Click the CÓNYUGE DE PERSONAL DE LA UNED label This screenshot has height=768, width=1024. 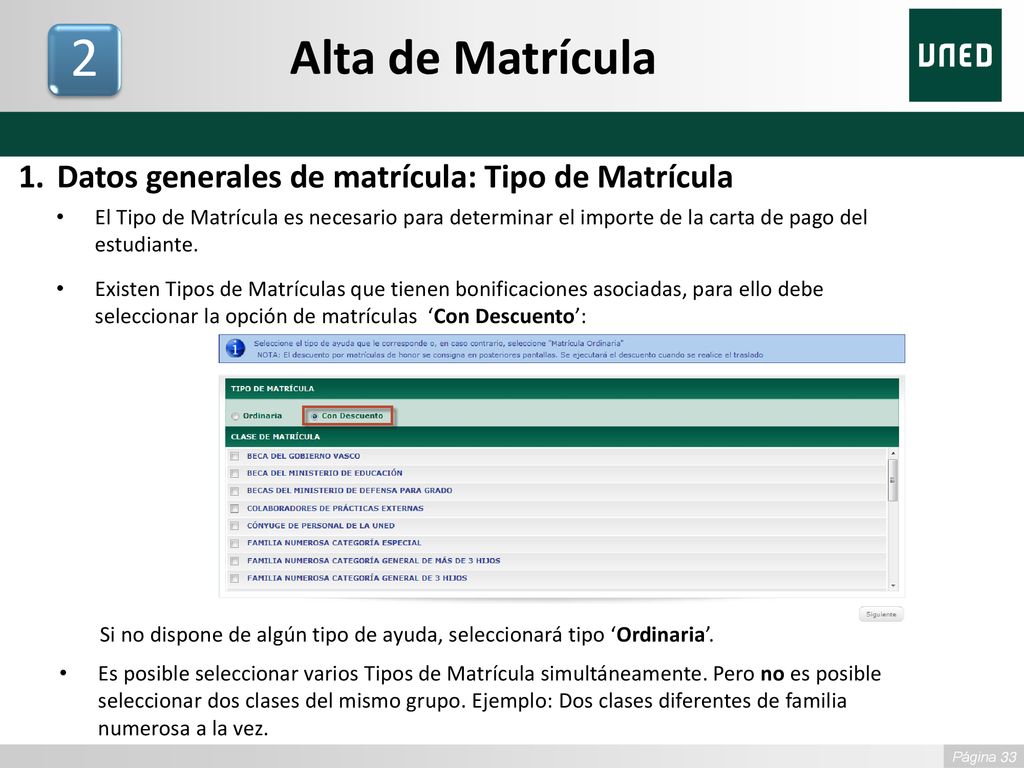click(x=321, y=526)
